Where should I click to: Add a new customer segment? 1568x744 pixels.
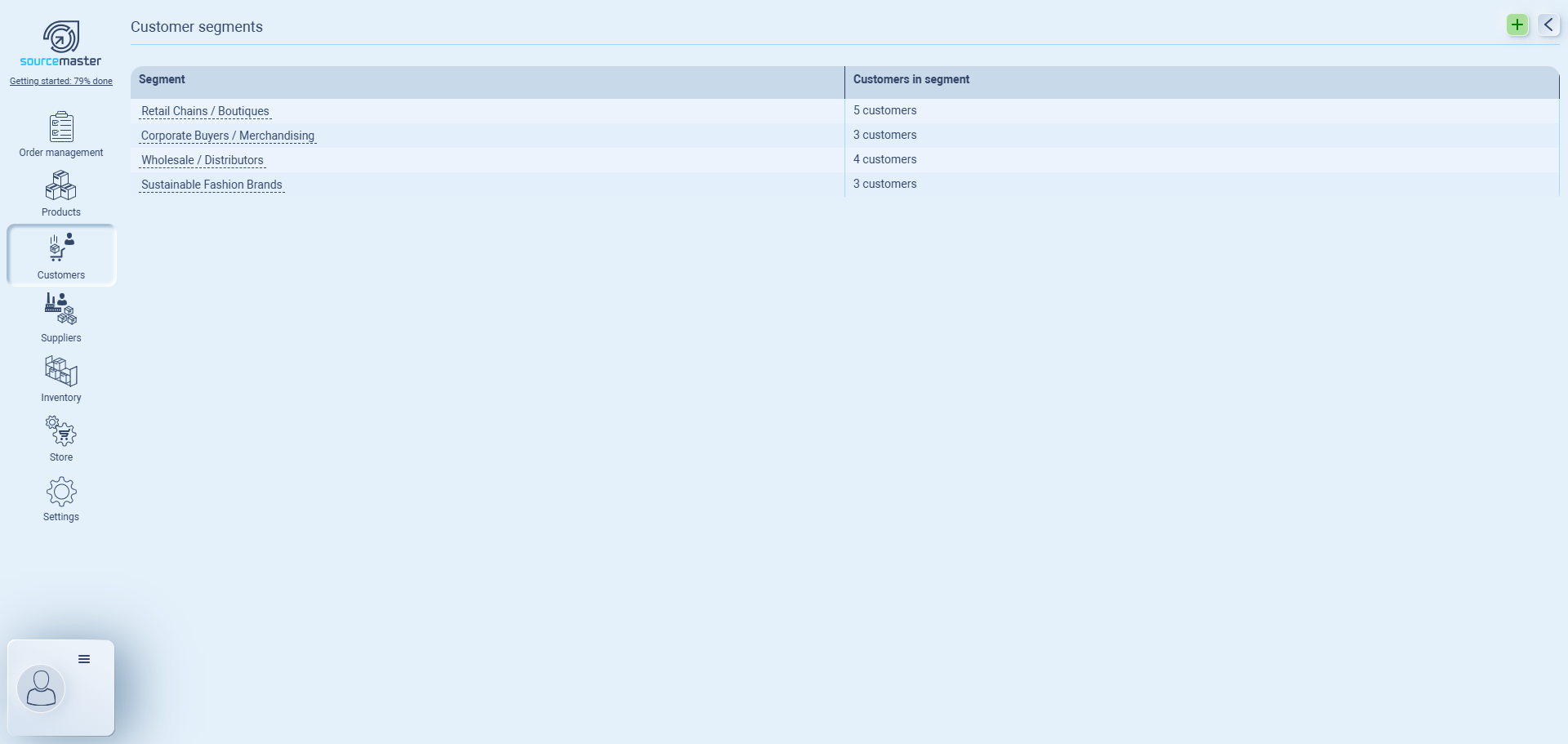click(x=1517, y=25)
